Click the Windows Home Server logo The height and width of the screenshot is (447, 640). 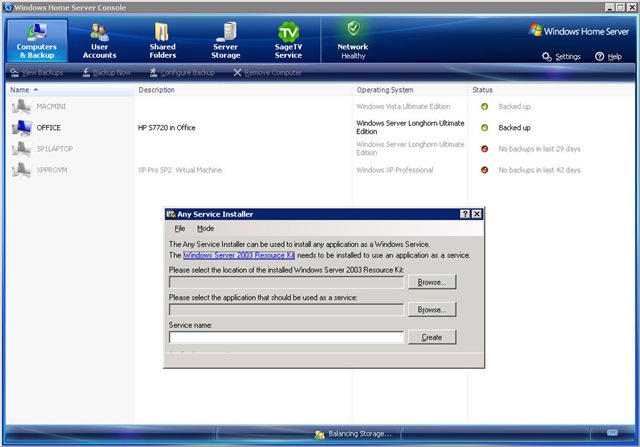click(579, 31)
